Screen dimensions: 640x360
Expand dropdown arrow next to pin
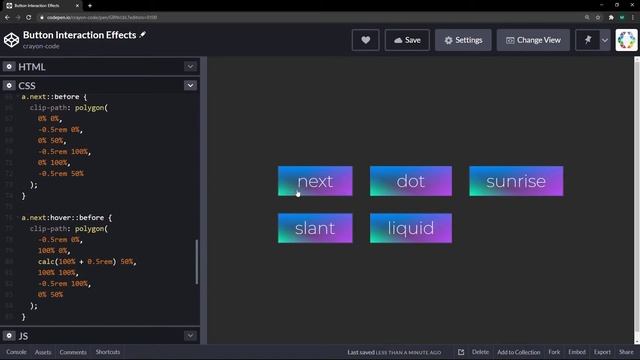(605, 40)
